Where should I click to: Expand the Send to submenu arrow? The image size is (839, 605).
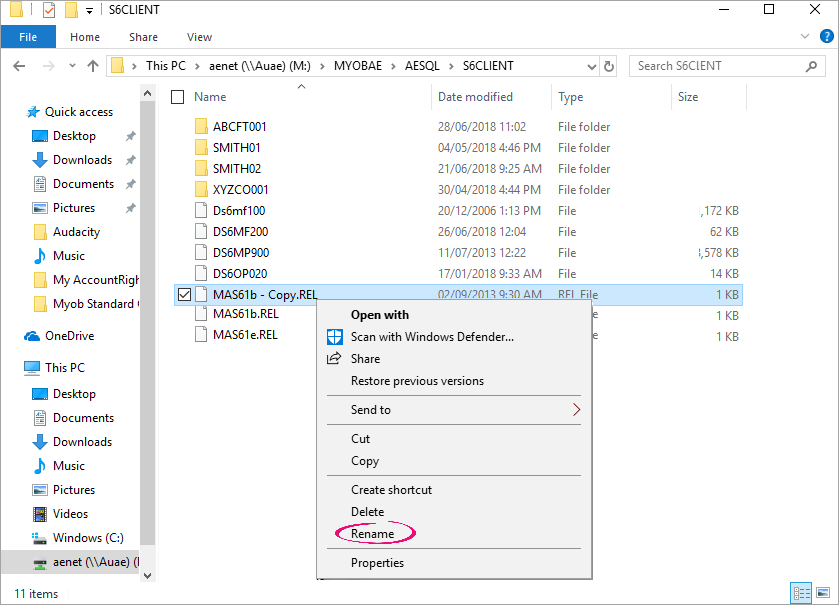pyautogui.click(x=576, y=410)
